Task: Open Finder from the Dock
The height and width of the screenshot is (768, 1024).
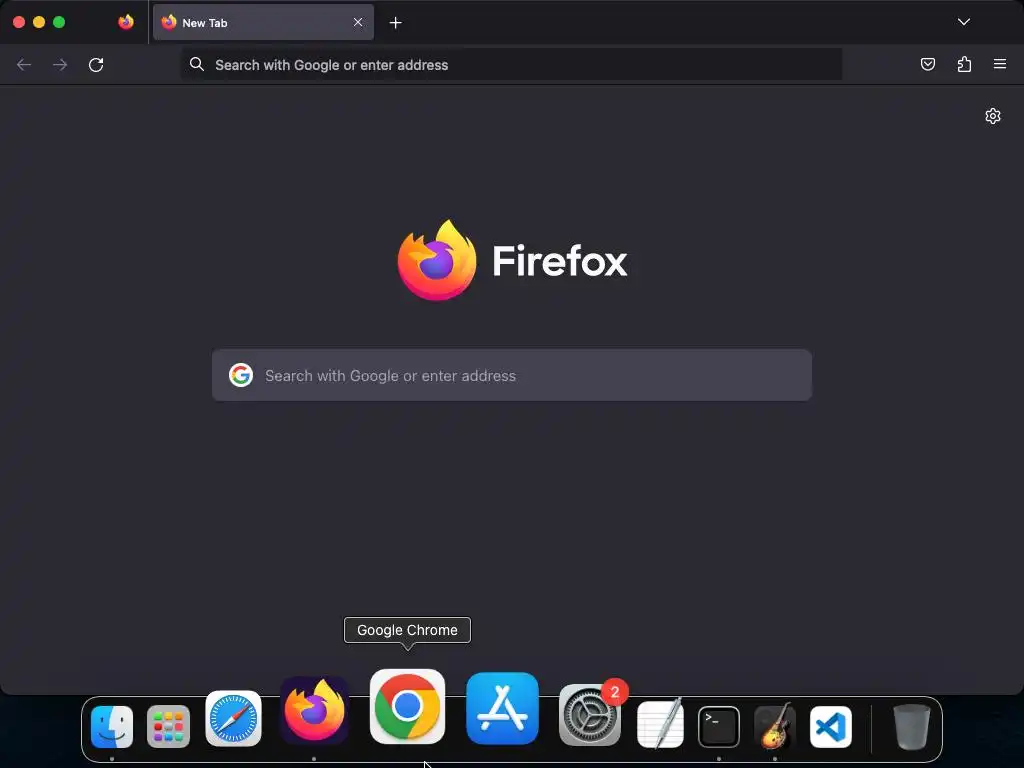Action: pyautogui.click(x=112, y=726)
